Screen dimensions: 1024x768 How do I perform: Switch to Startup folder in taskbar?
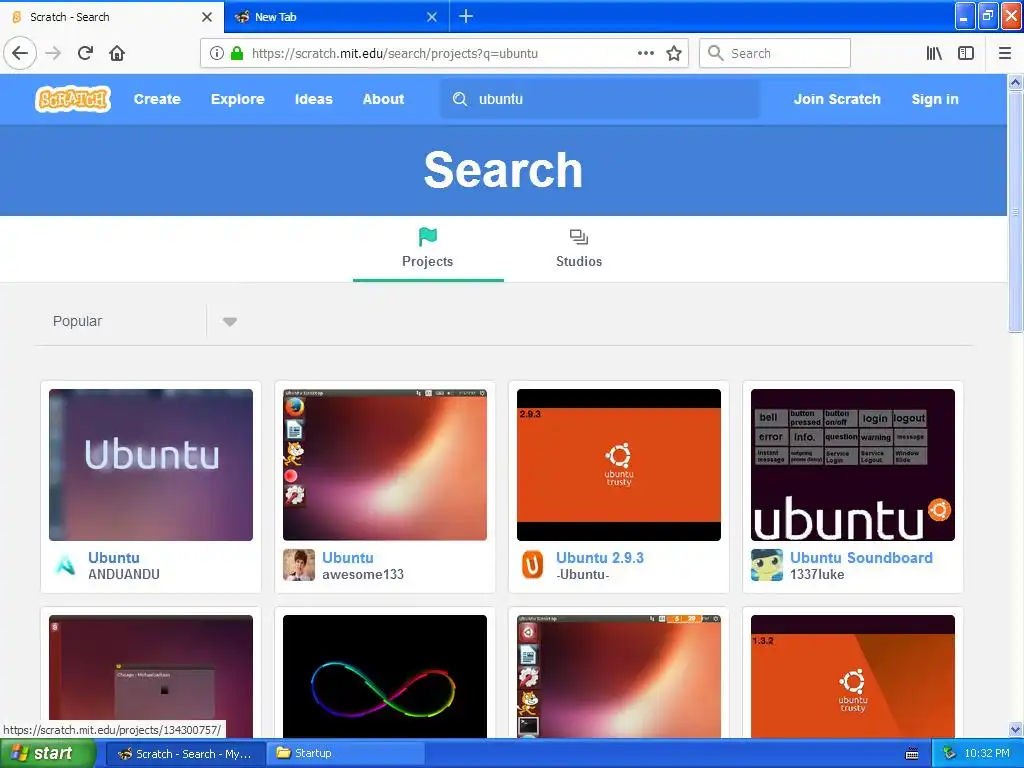[346, 754]
